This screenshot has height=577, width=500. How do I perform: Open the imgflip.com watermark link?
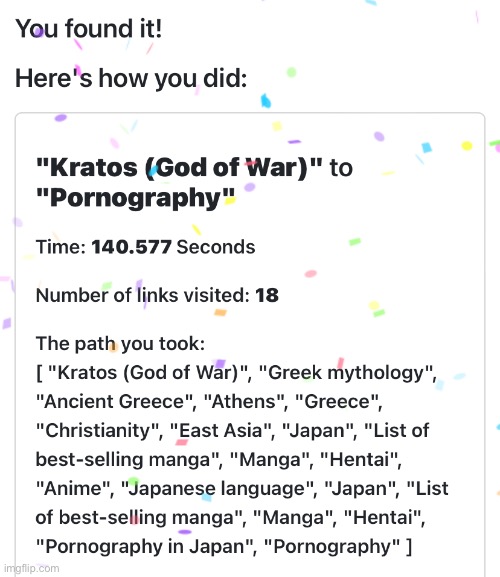coord(31,568)
